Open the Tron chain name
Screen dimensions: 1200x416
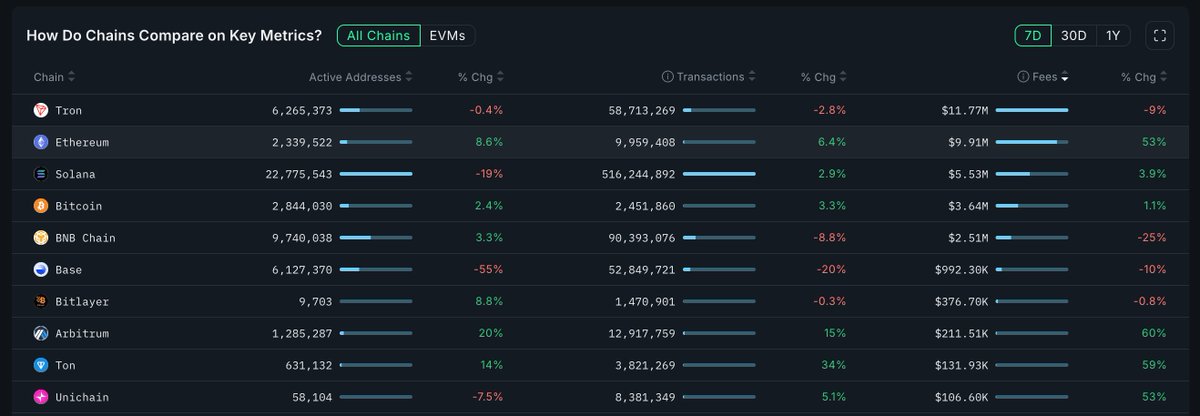click(x=69, y=110)
